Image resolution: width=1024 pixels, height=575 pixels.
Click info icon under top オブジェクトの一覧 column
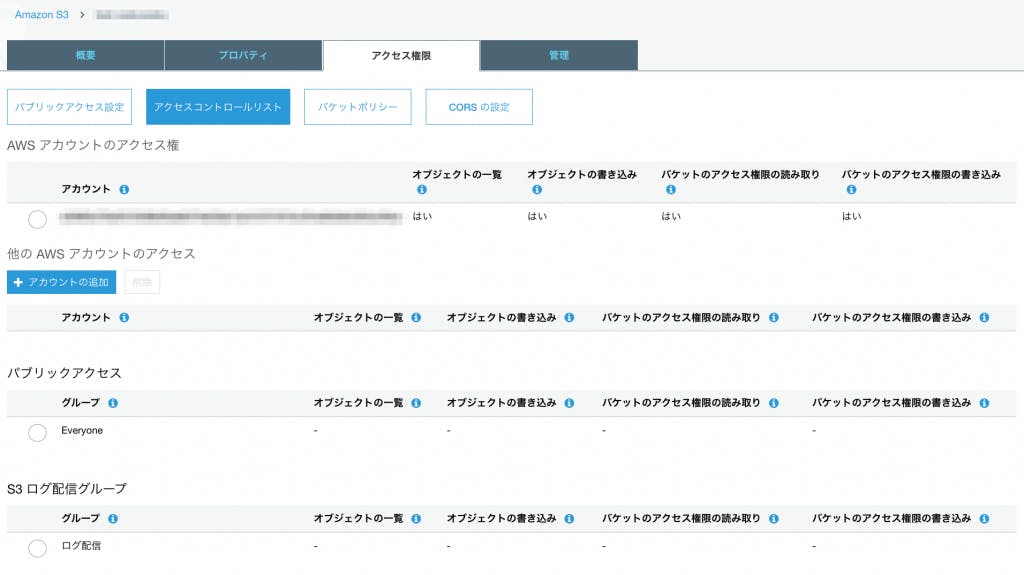coord(421,189)
